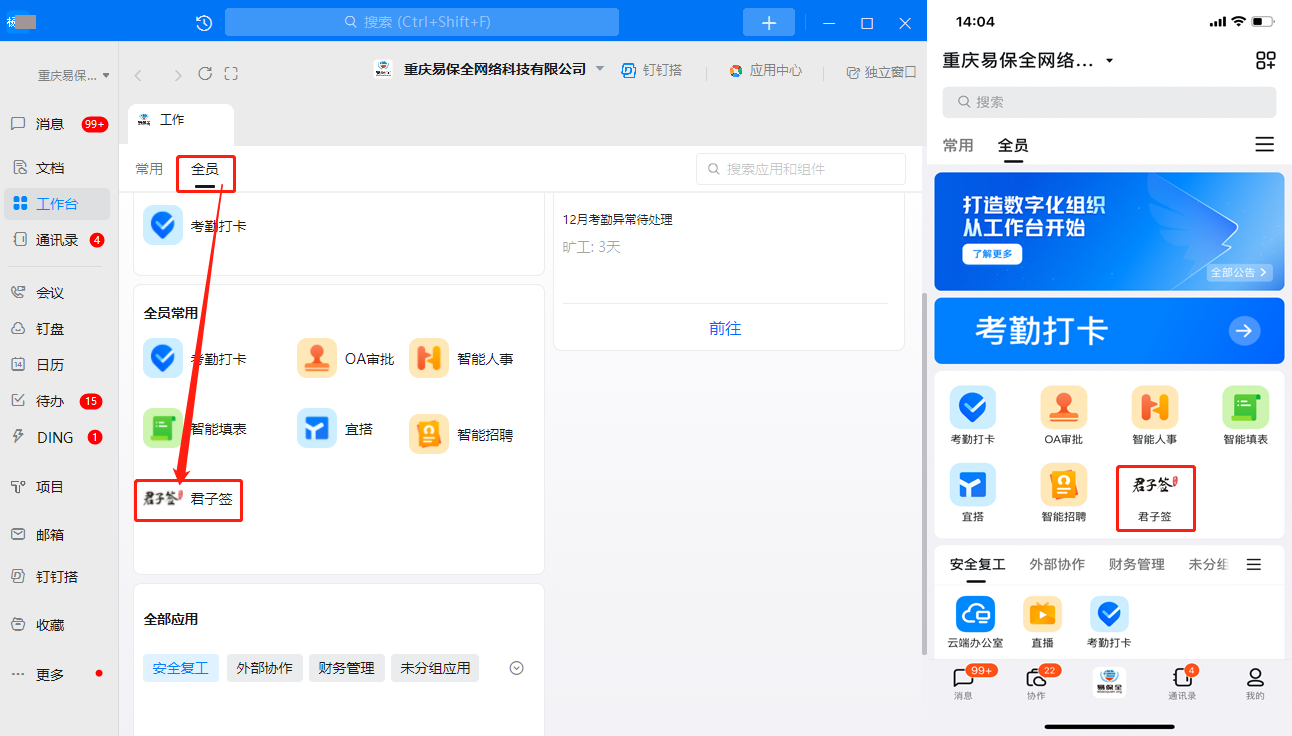Open 消息 in the desktop sidebar

(59, 124)
